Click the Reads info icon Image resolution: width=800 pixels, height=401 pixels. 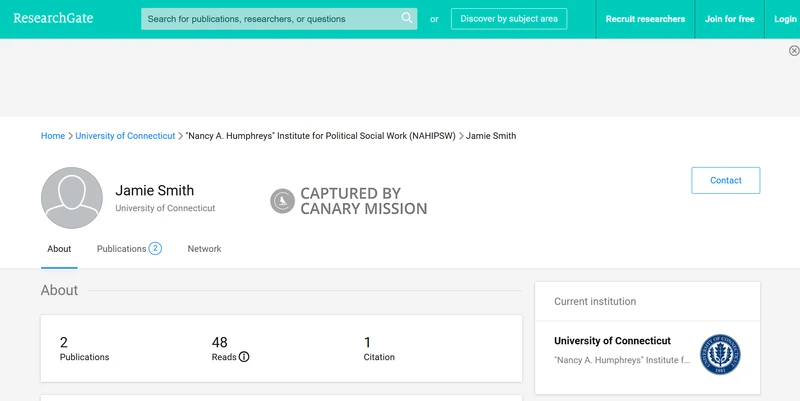tap(244, 357)
